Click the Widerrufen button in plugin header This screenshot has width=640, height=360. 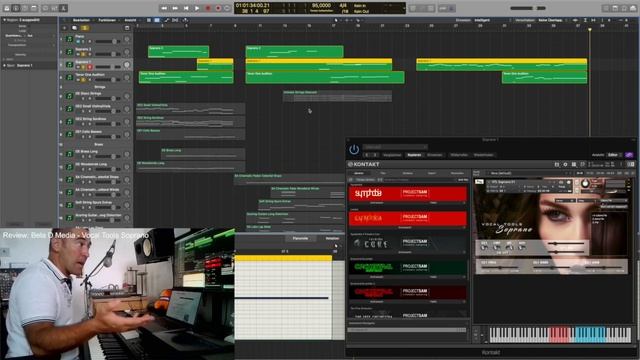pyautogui.click(x=459, y=155)
